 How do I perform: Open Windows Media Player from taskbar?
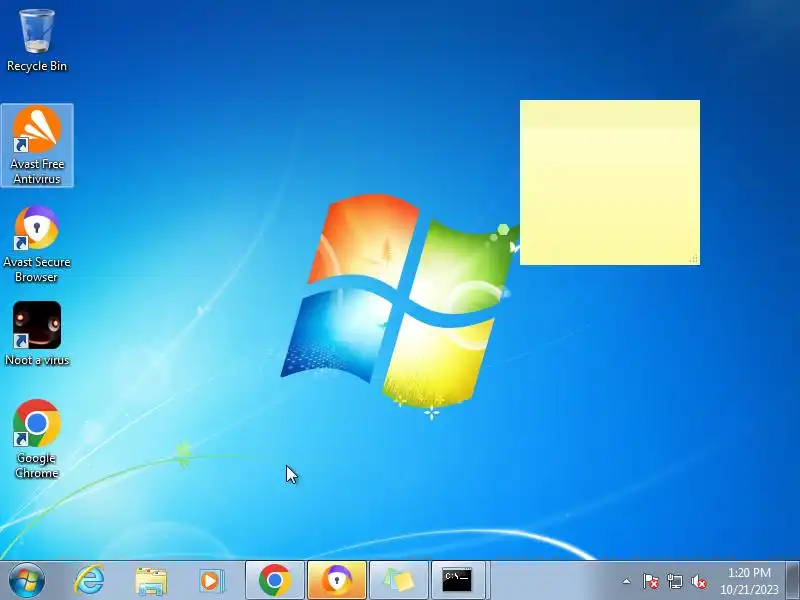(211, 581)
